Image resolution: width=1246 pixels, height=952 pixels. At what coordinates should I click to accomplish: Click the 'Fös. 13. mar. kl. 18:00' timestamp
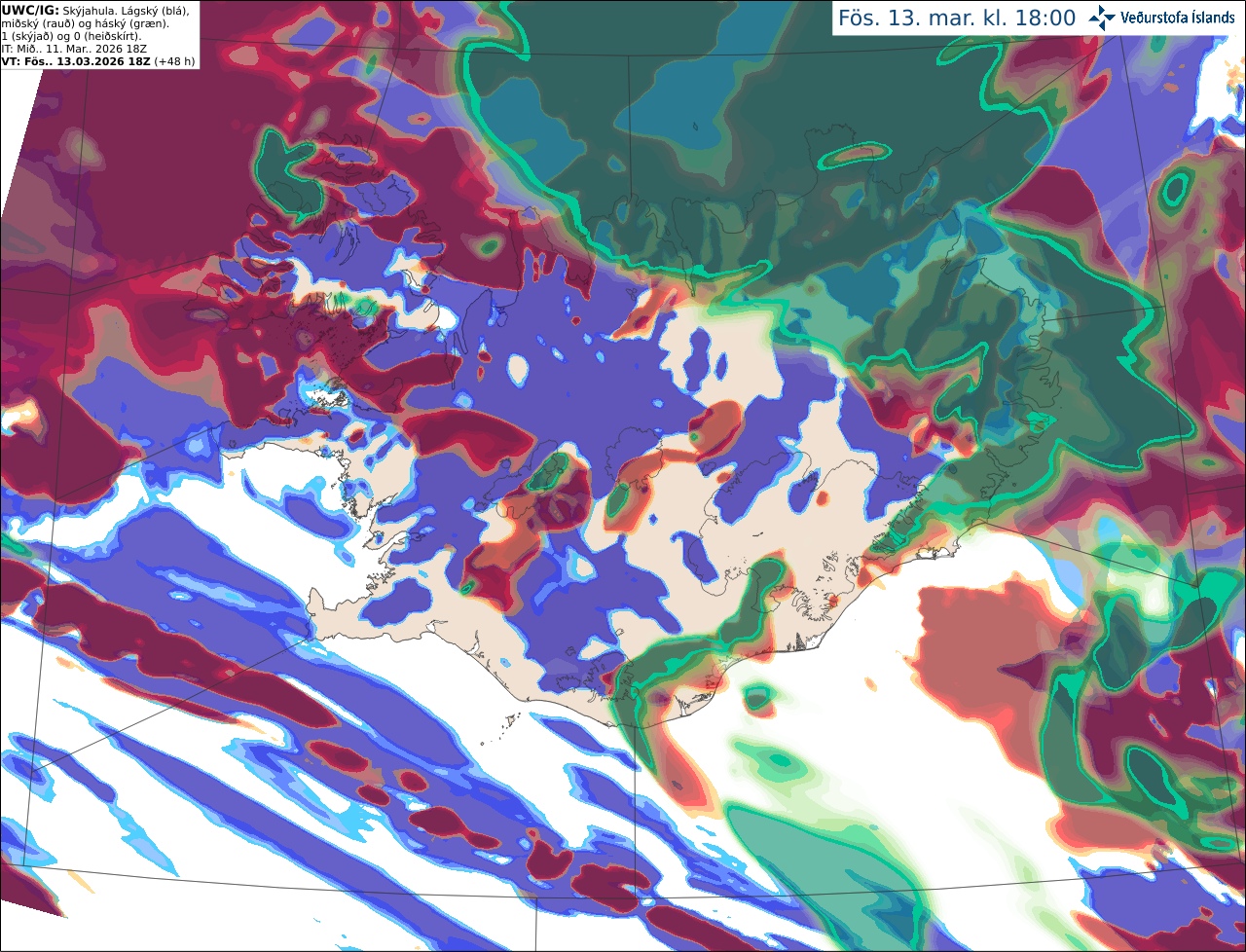(x=957, y=18)
